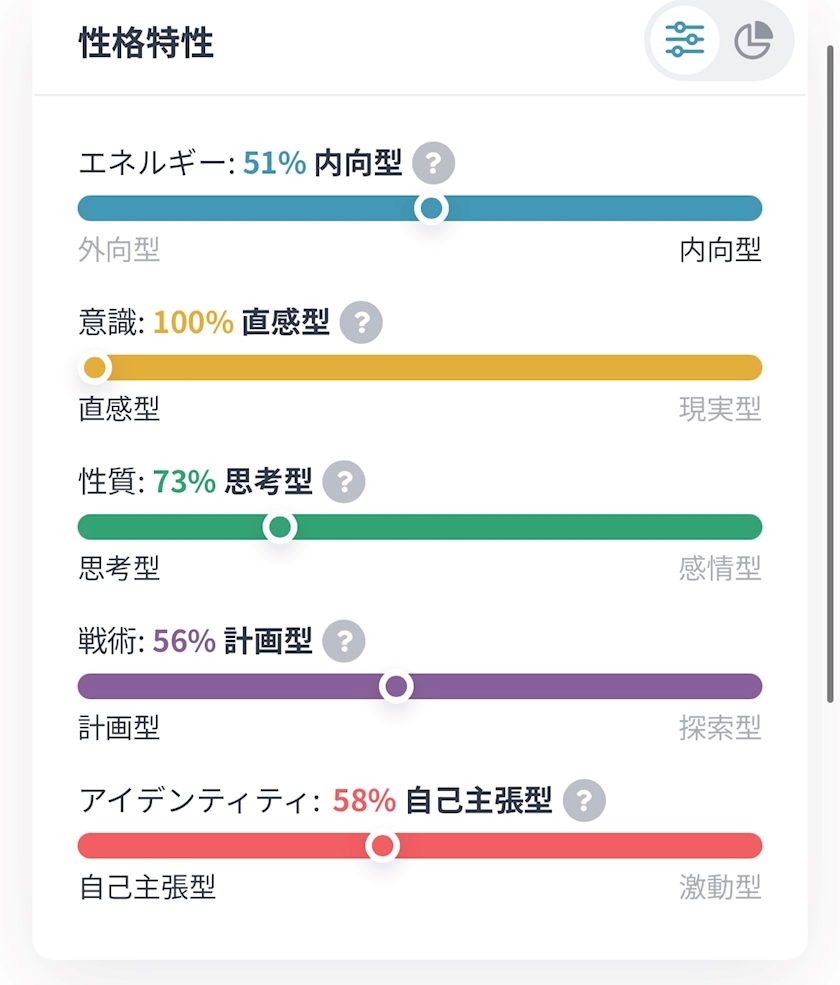Click the 現実型 label under the yellow bar
The width and height of the screenshot is (840, 985).
pyautogui.click(x=720, y=409)
